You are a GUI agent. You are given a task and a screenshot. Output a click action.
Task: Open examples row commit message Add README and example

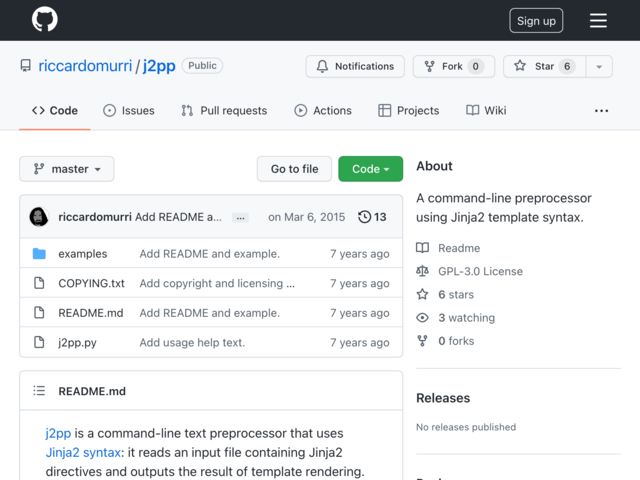click(x=210, y=253)
